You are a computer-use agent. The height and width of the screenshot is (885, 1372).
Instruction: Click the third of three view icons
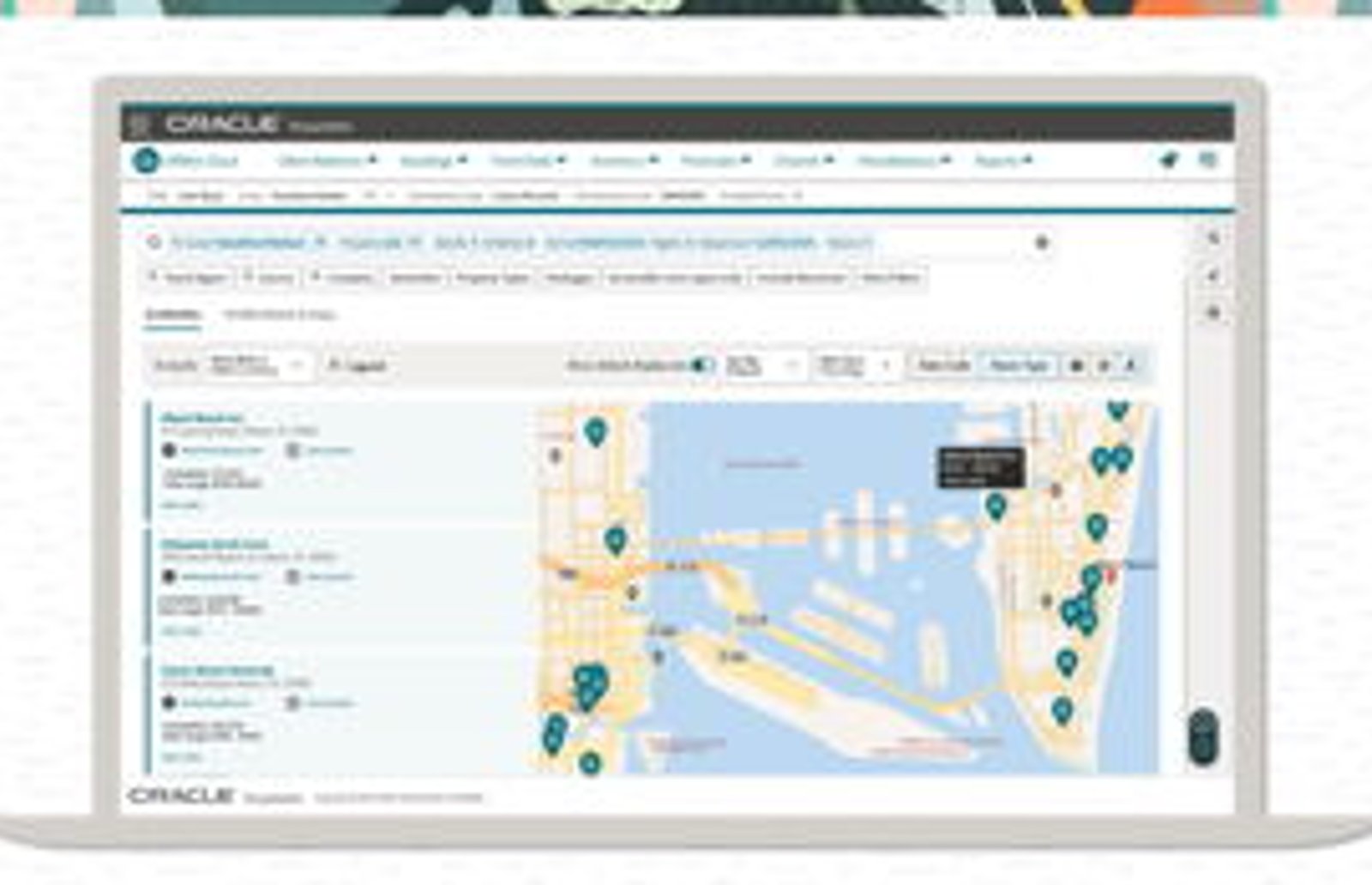[1131, 366]
